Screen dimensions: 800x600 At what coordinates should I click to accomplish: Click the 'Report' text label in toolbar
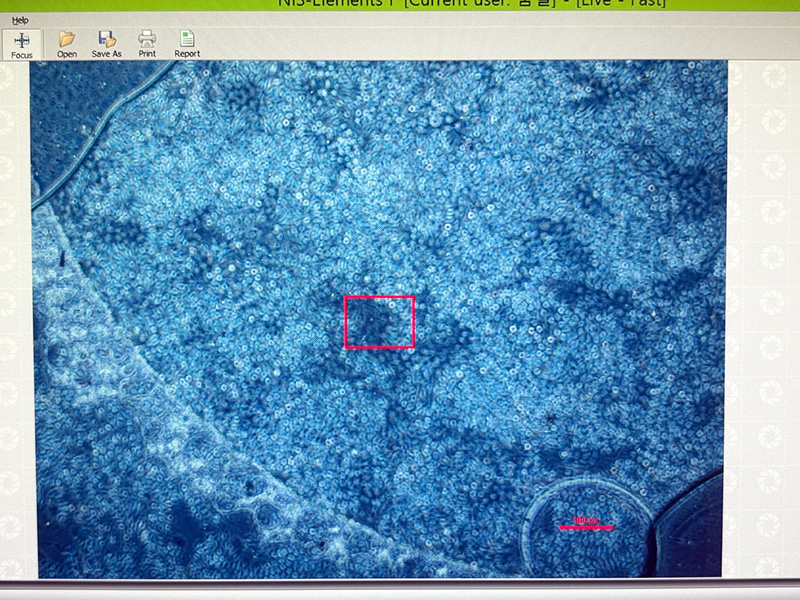click(x=187, y=54)
